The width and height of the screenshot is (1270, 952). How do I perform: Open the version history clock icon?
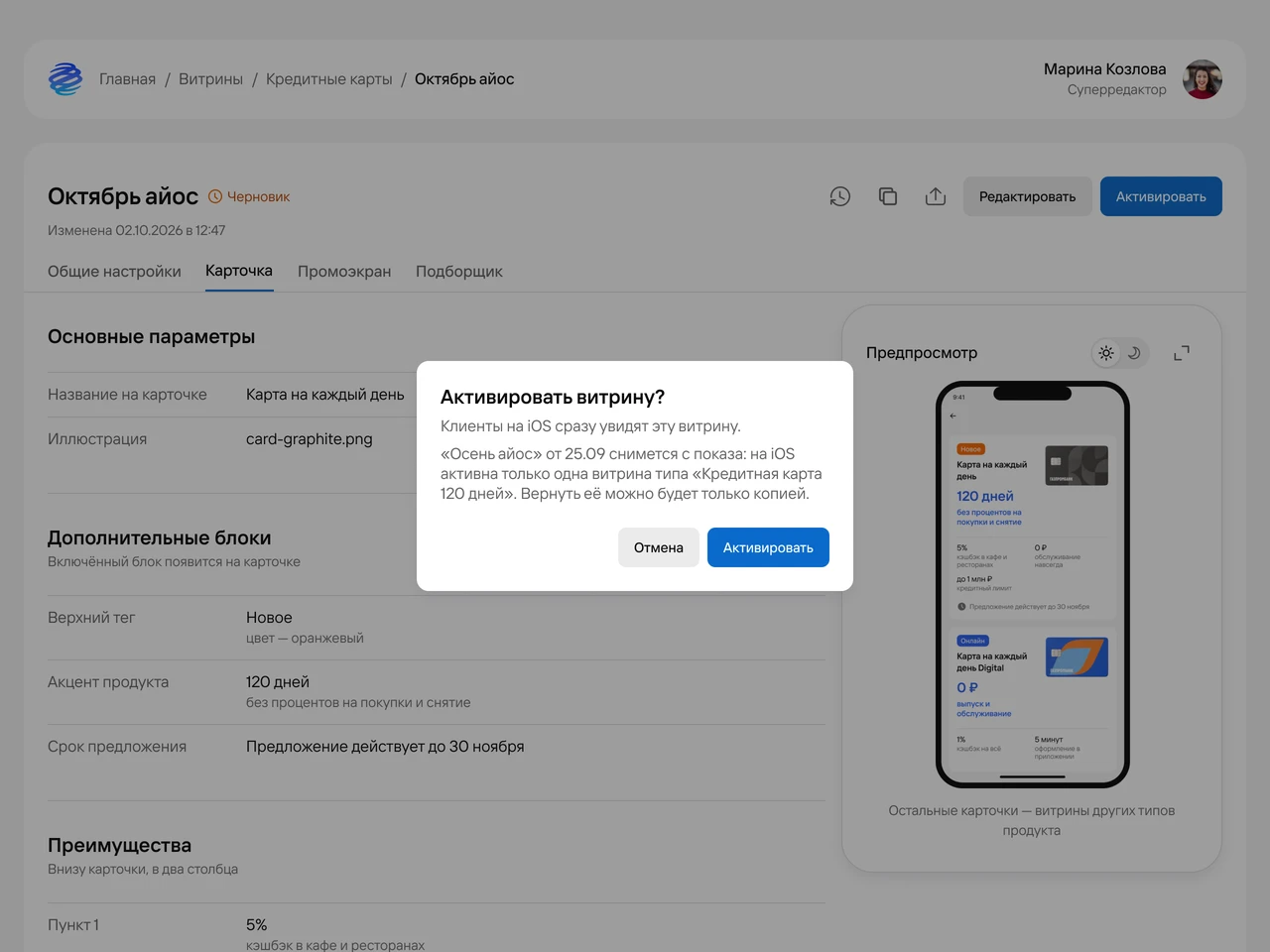(840, 196)
